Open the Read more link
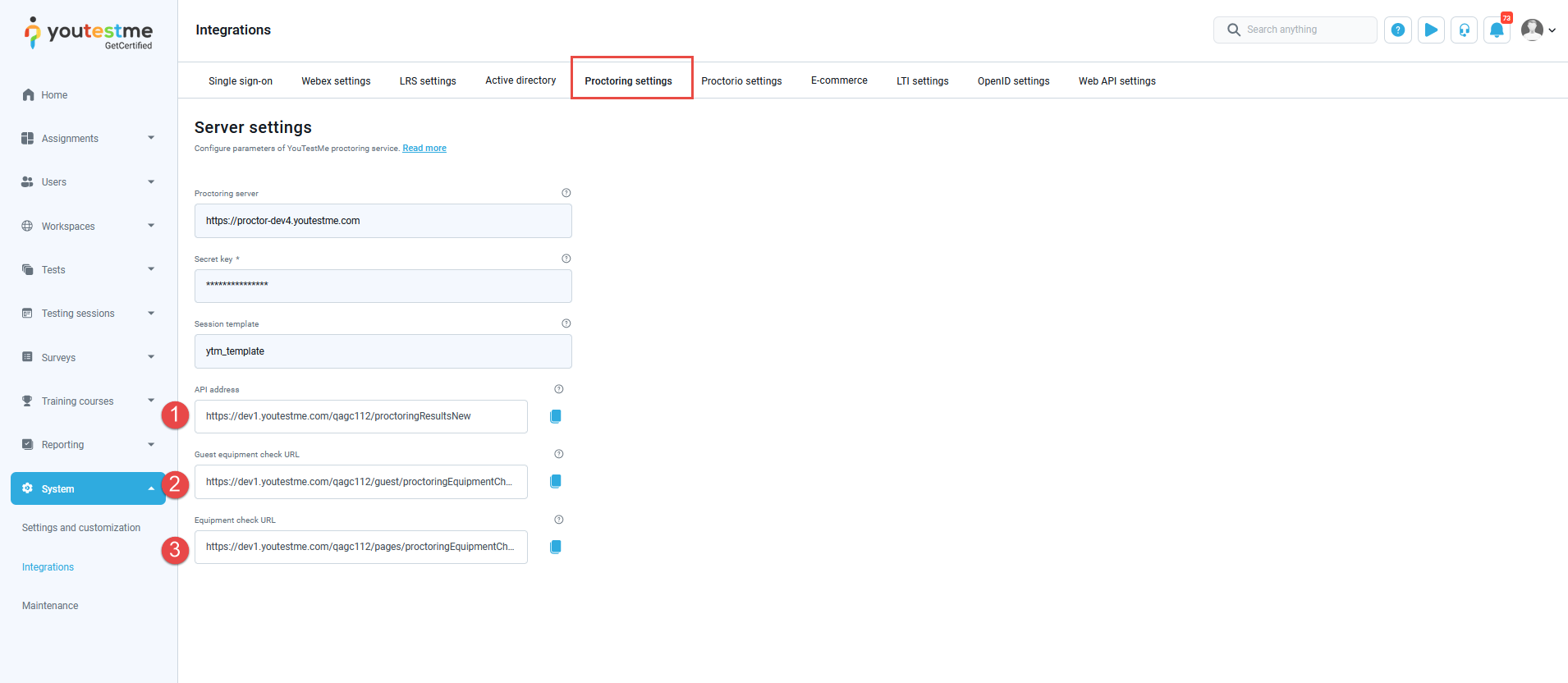 (424, 149)
